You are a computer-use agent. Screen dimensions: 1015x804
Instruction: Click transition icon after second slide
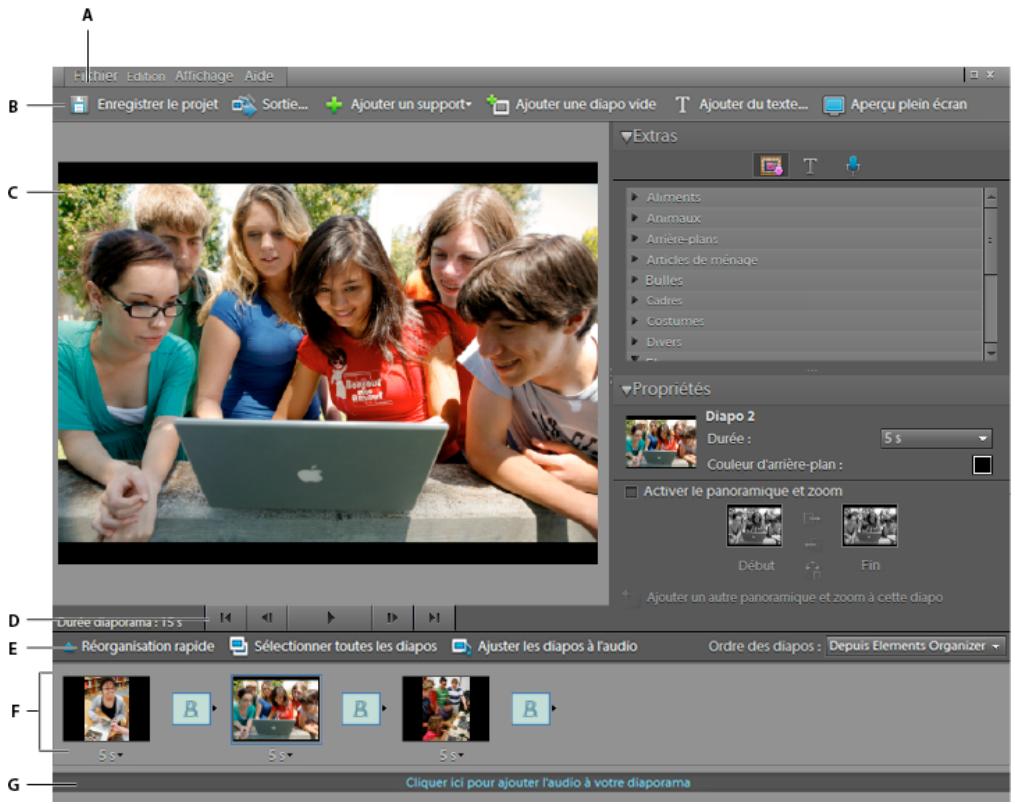click(x=361, y=709)
